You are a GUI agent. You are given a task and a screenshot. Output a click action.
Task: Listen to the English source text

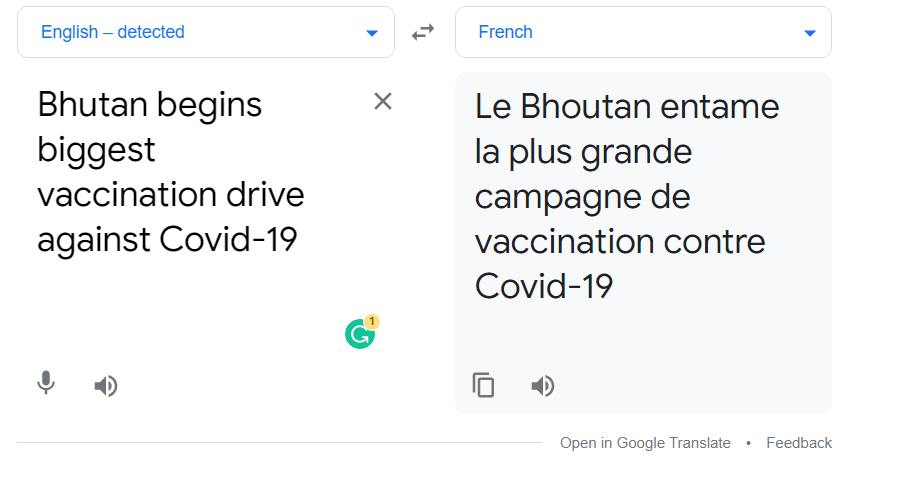coord(106,386)
